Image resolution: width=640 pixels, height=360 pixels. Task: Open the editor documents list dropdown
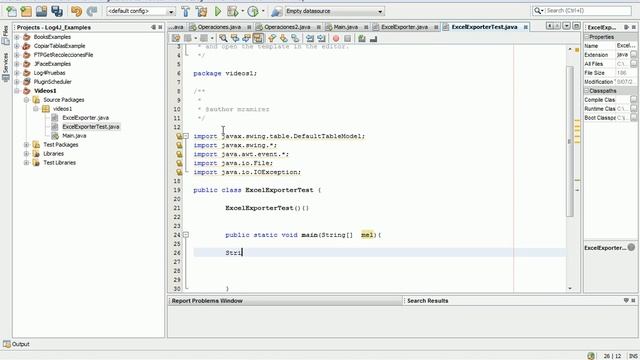click(567, 26)
